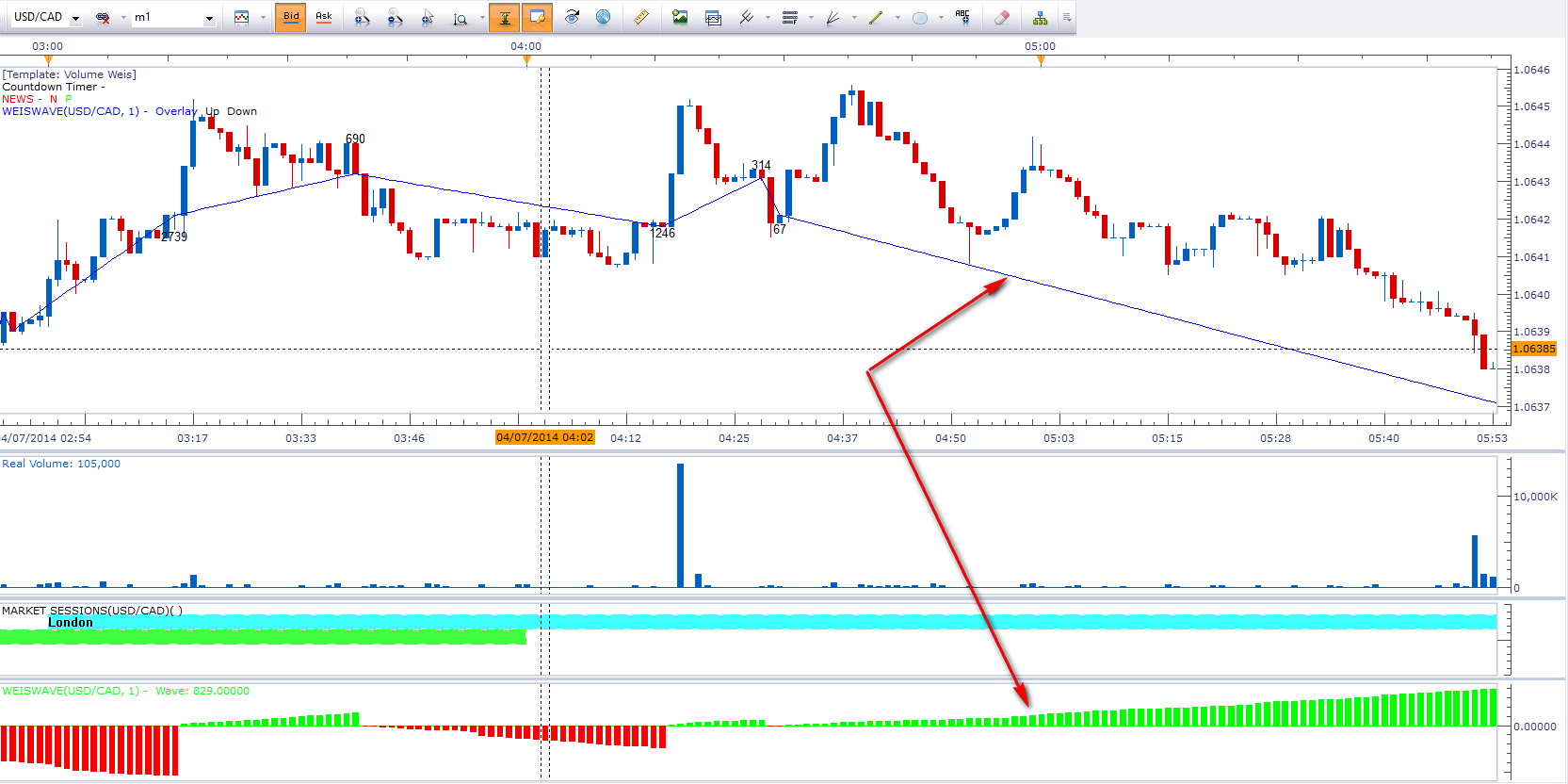Image resolution: width=1568 pixels, height=784 pixels.
Task: Expand the chart link options arrow
Action: click(123, 17)
